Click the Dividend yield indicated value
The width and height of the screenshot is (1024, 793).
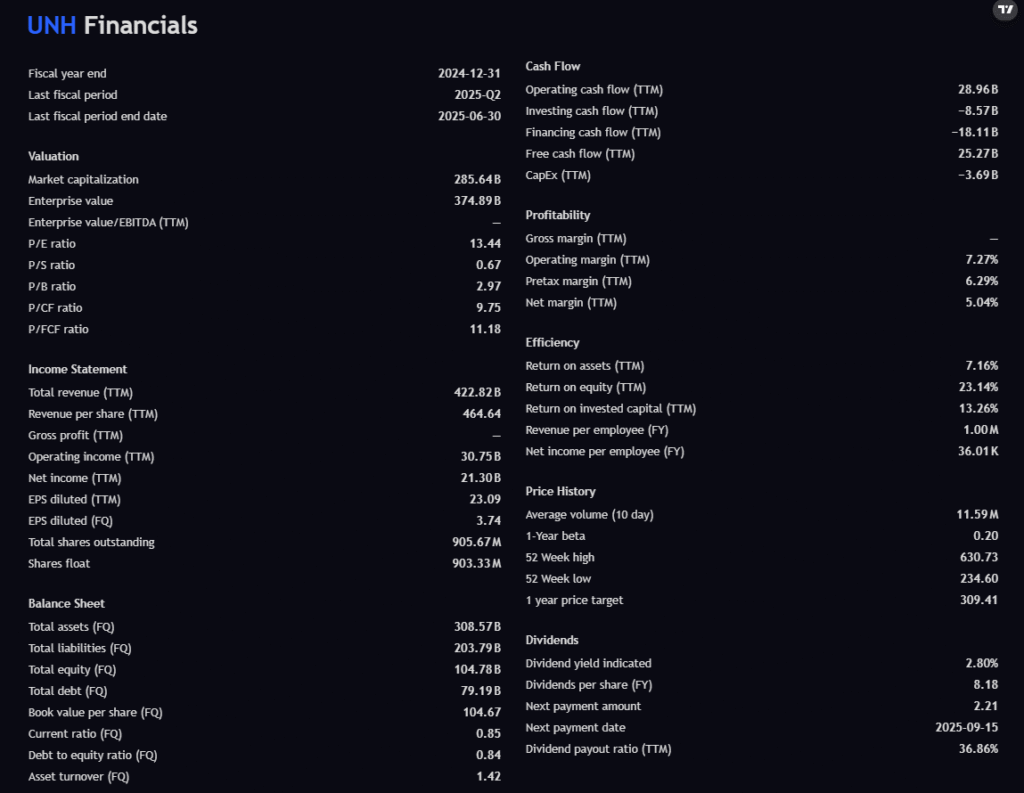tap(981, 664)
